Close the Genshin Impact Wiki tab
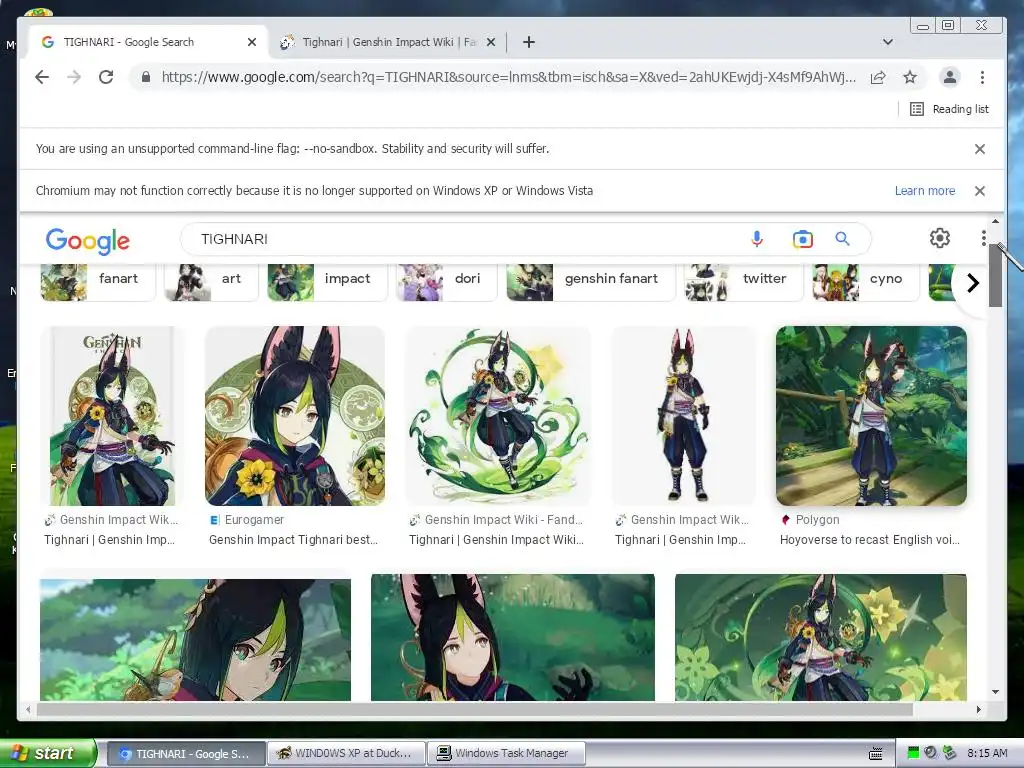The height and width of the screenshot is (768, 1024). (x=491, y=42)
